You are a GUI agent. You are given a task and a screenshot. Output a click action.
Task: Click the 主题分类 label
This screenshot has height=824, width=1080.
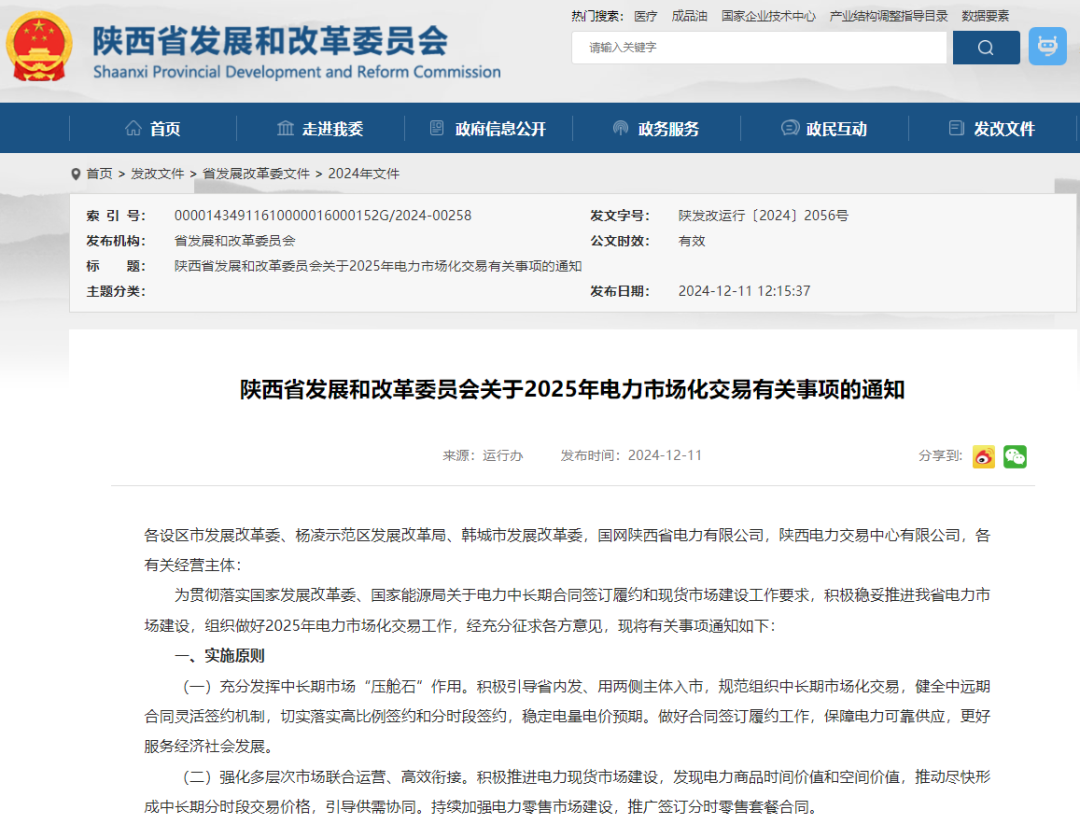[x=116, y=291]
